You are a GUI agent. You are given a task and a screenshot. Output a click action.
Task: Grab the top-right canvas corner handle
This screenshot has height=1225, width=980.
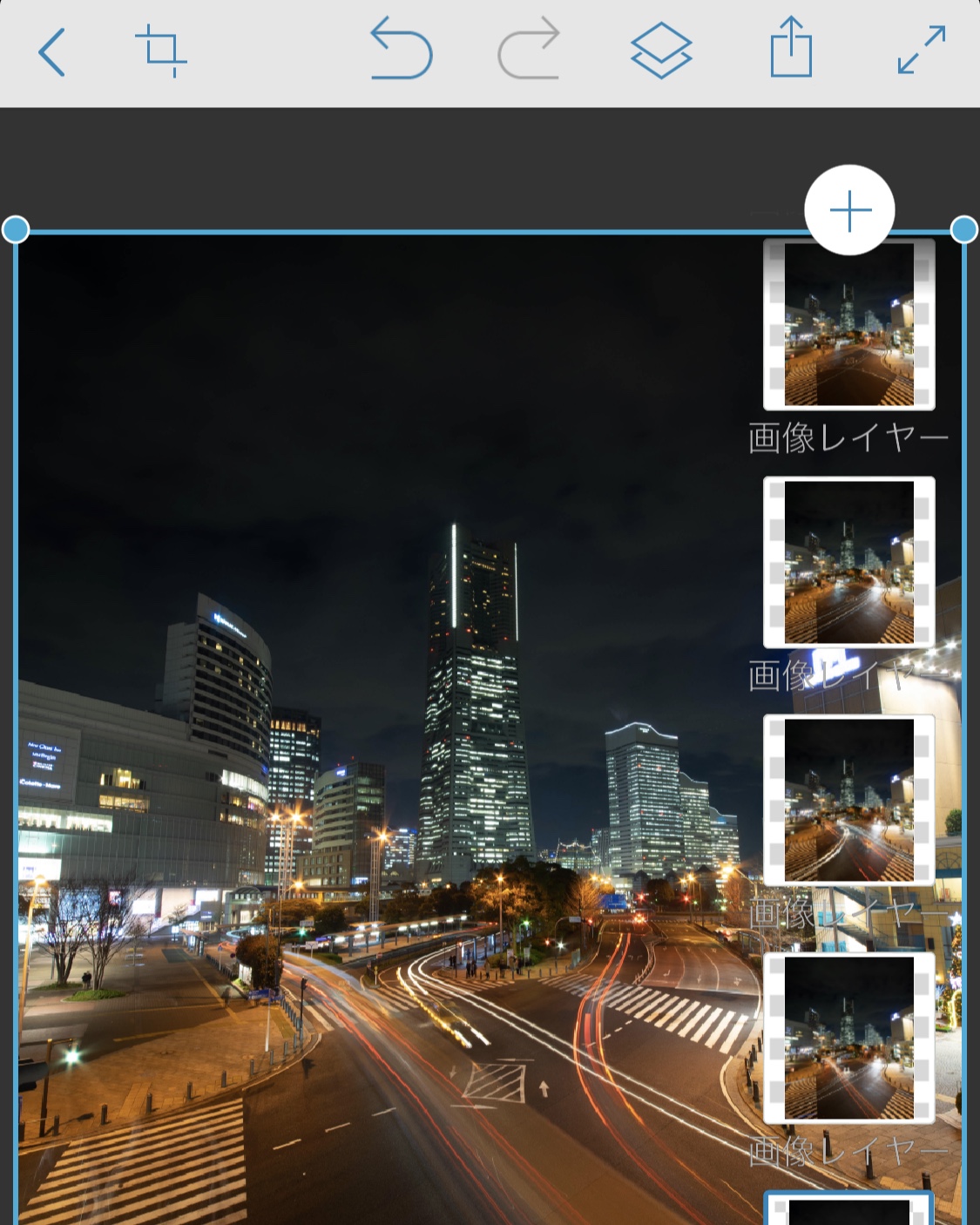click(x=963, y=230)
